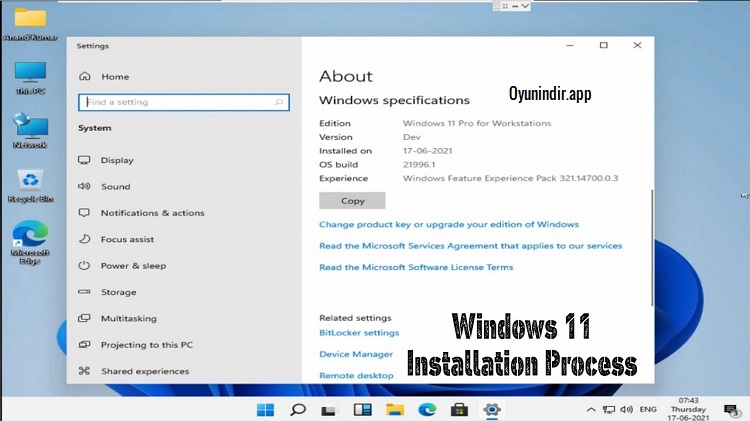Open Microsoft Software License Terms link
The height and width of the screenshot is (421, 750).
click(416, 267)
